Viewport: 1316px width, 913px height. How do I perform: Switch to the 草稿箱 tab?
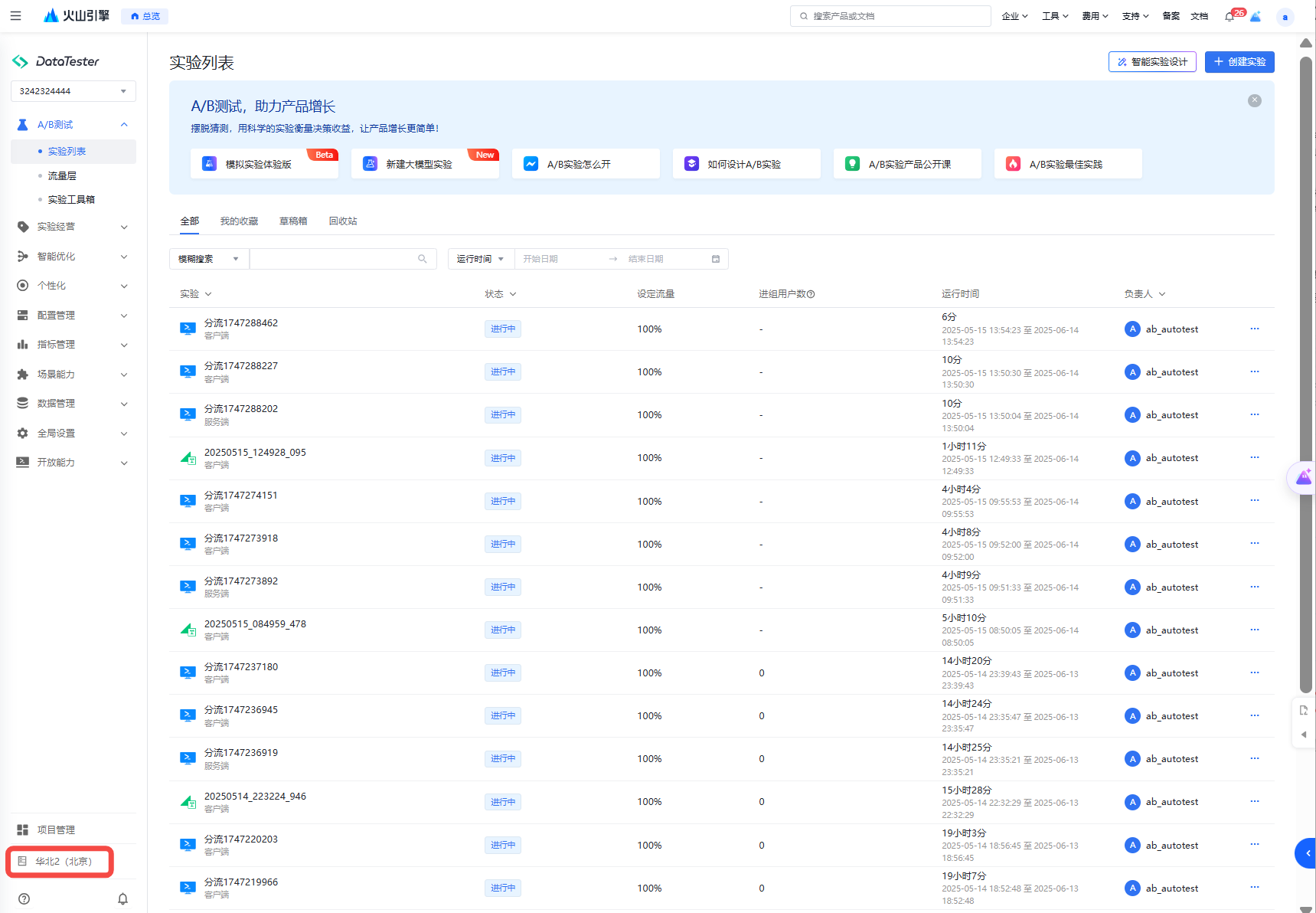point(293,221)
